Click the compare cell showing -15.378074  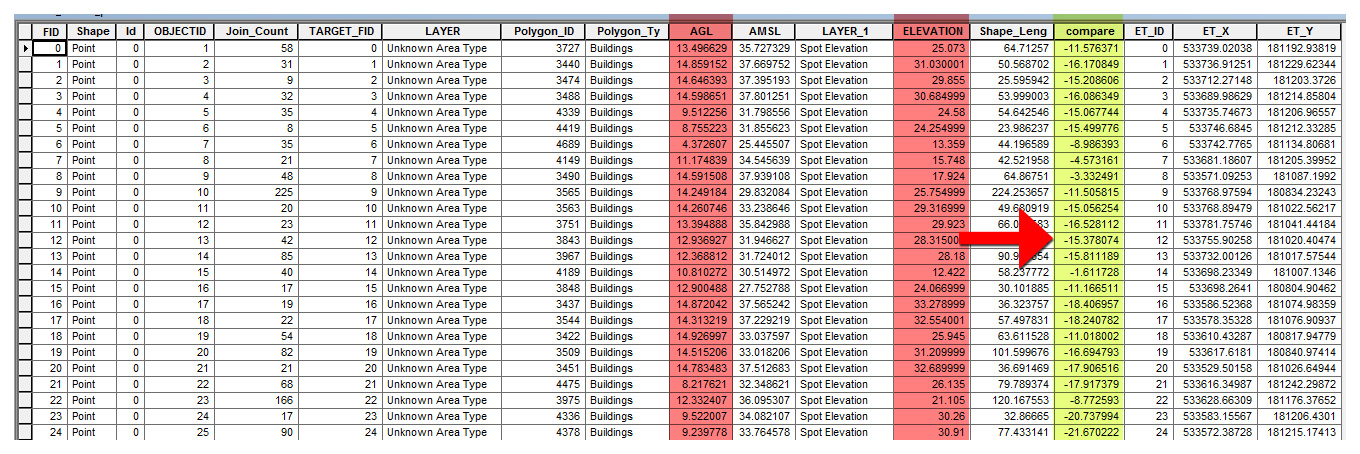point(1089,240)
